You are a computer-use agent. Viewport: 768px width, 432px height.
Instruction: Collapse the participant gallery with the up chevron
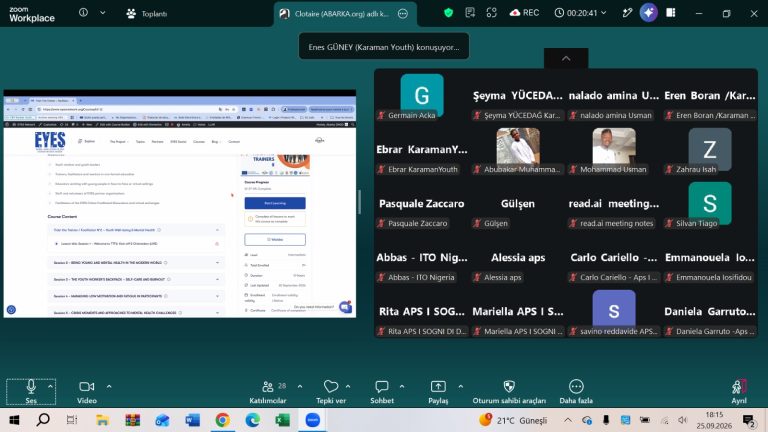566,58
